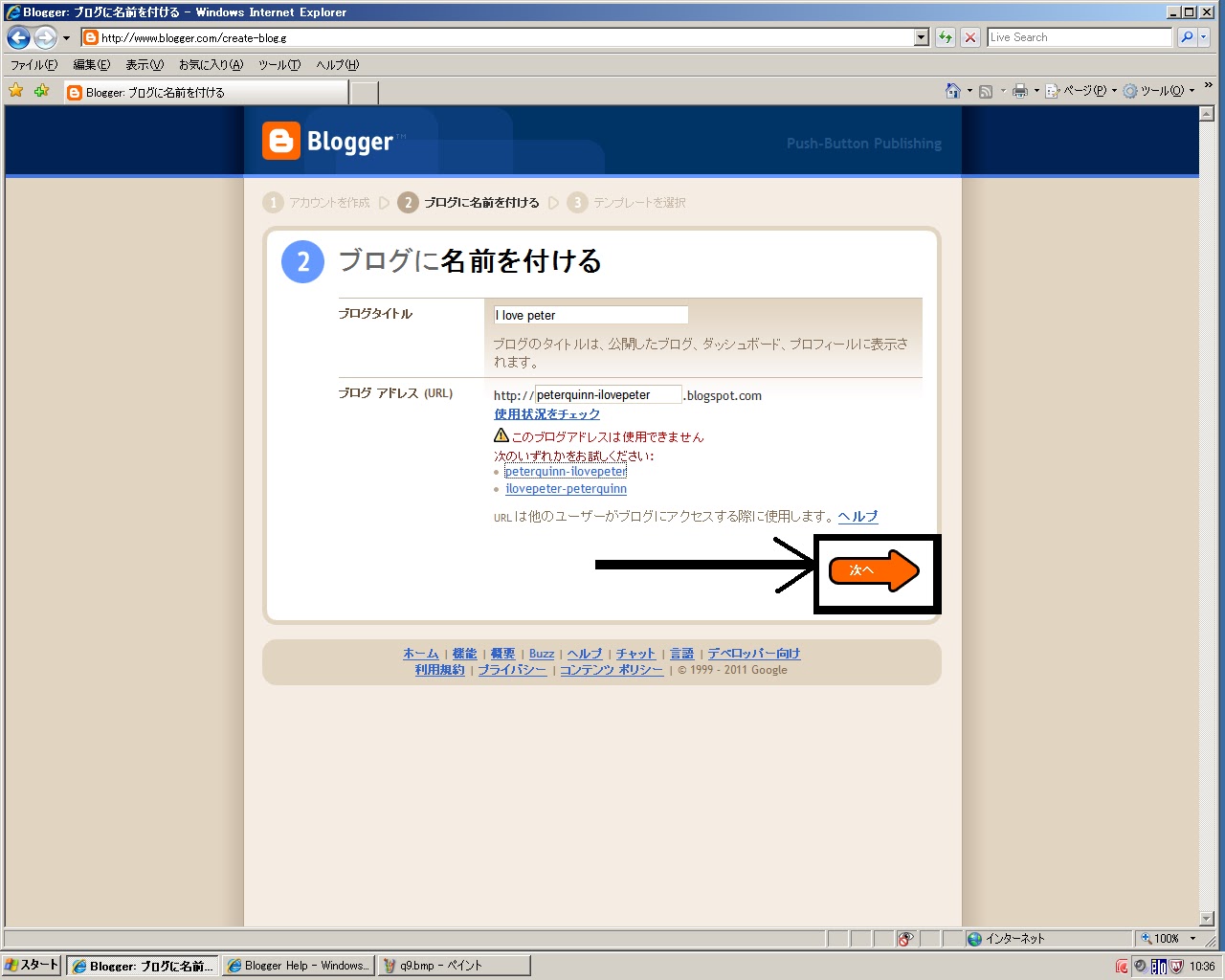Open the 表示(V) menu
1225x980 pixels.
coord(145,65)
